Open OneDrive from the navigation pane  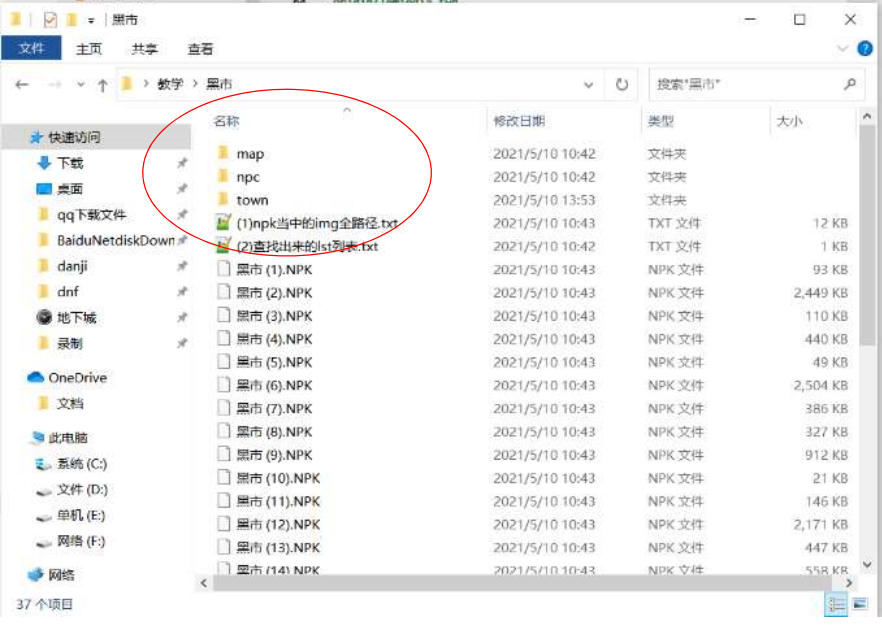pos(77,377)
